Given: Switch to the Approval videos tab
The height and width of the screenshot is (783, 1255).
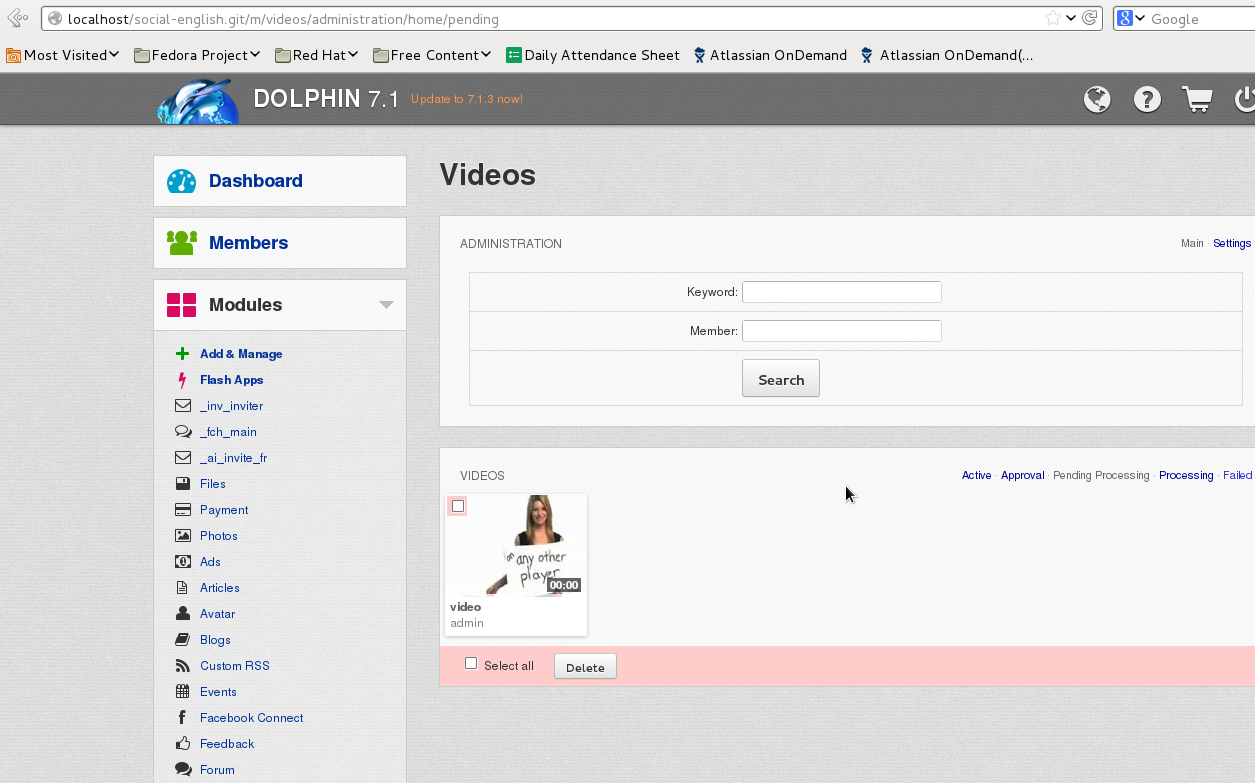Looking at the screenshot, I should click(1022, 476).
